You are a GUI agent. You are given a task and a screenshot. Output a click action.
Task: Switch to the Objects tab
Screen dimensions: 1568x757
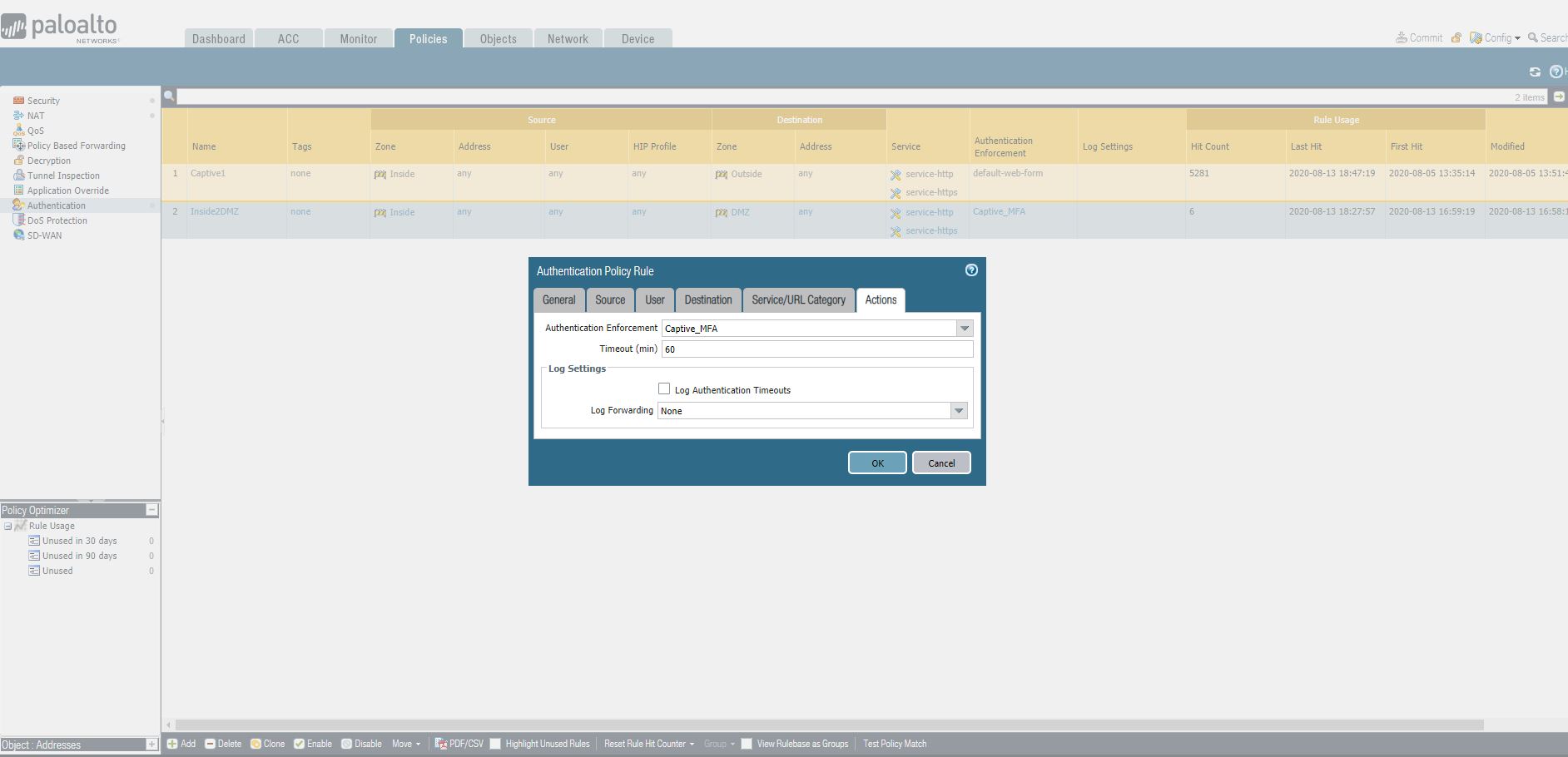tap(499, 38)
